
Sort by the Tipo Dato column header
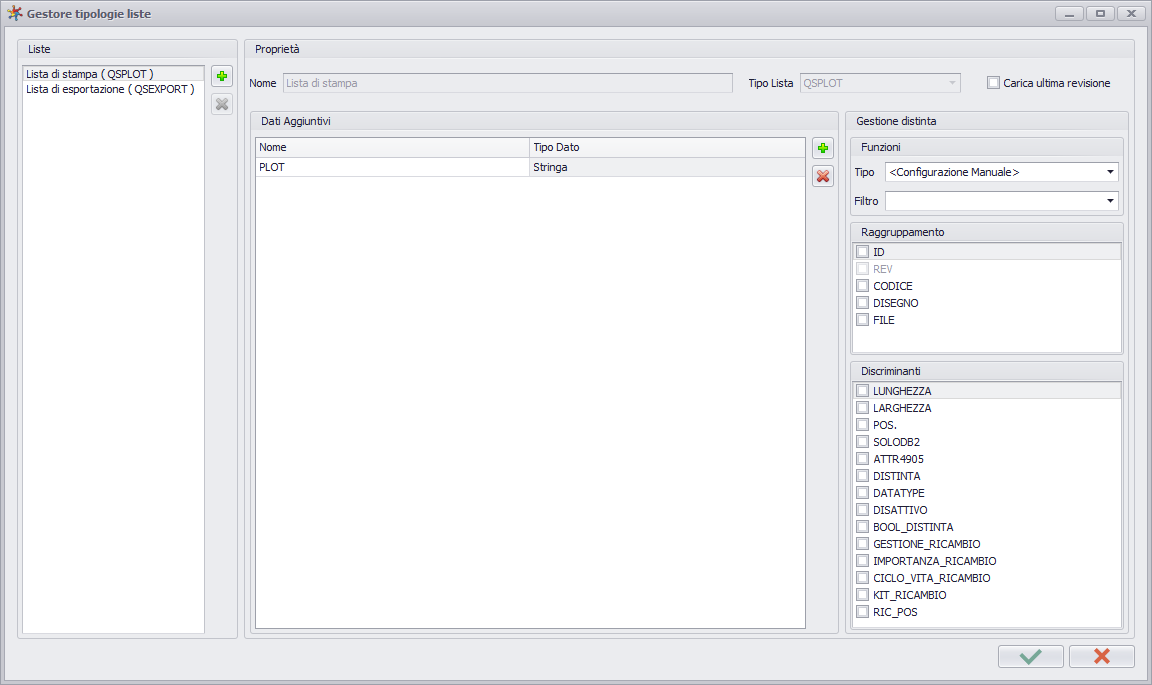[667, 148]
